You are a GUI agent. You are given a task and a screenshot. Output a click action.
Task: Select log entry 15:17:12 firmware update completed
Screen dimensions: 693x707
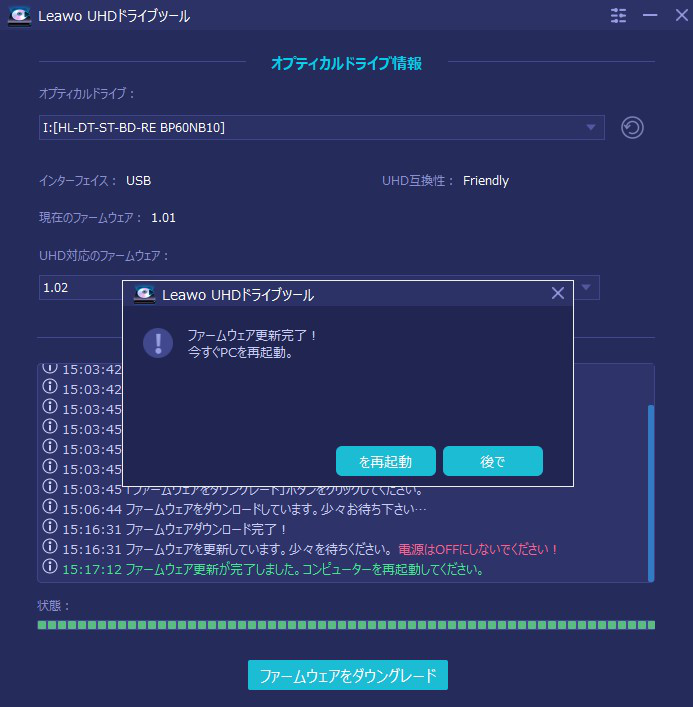pyautogui.click(x=274, y=569)
